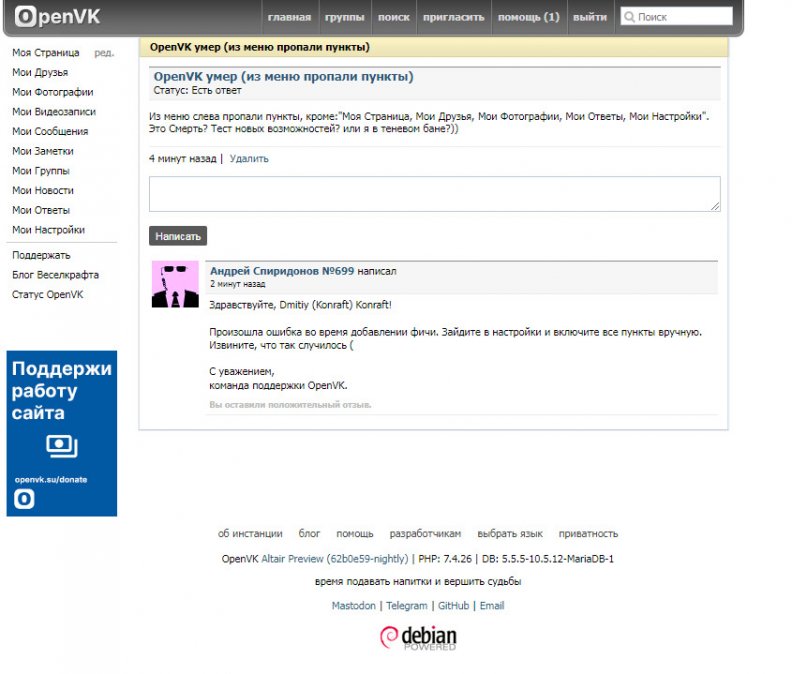The width and height of the screenshot is (807, 674).
Task: Open Мои Настройки
Action: click(x=48, y=229)
